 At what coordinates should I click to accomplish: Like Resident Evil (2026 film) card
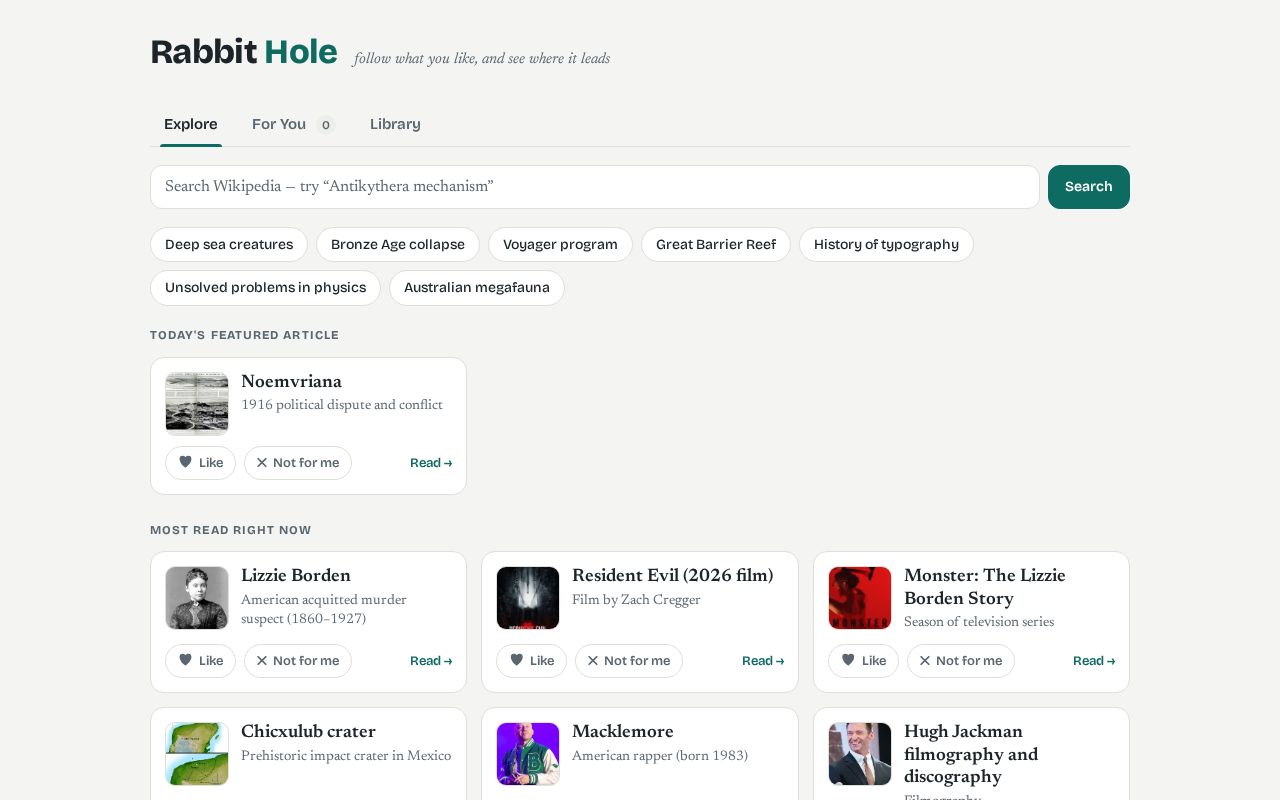coord(531,661)
